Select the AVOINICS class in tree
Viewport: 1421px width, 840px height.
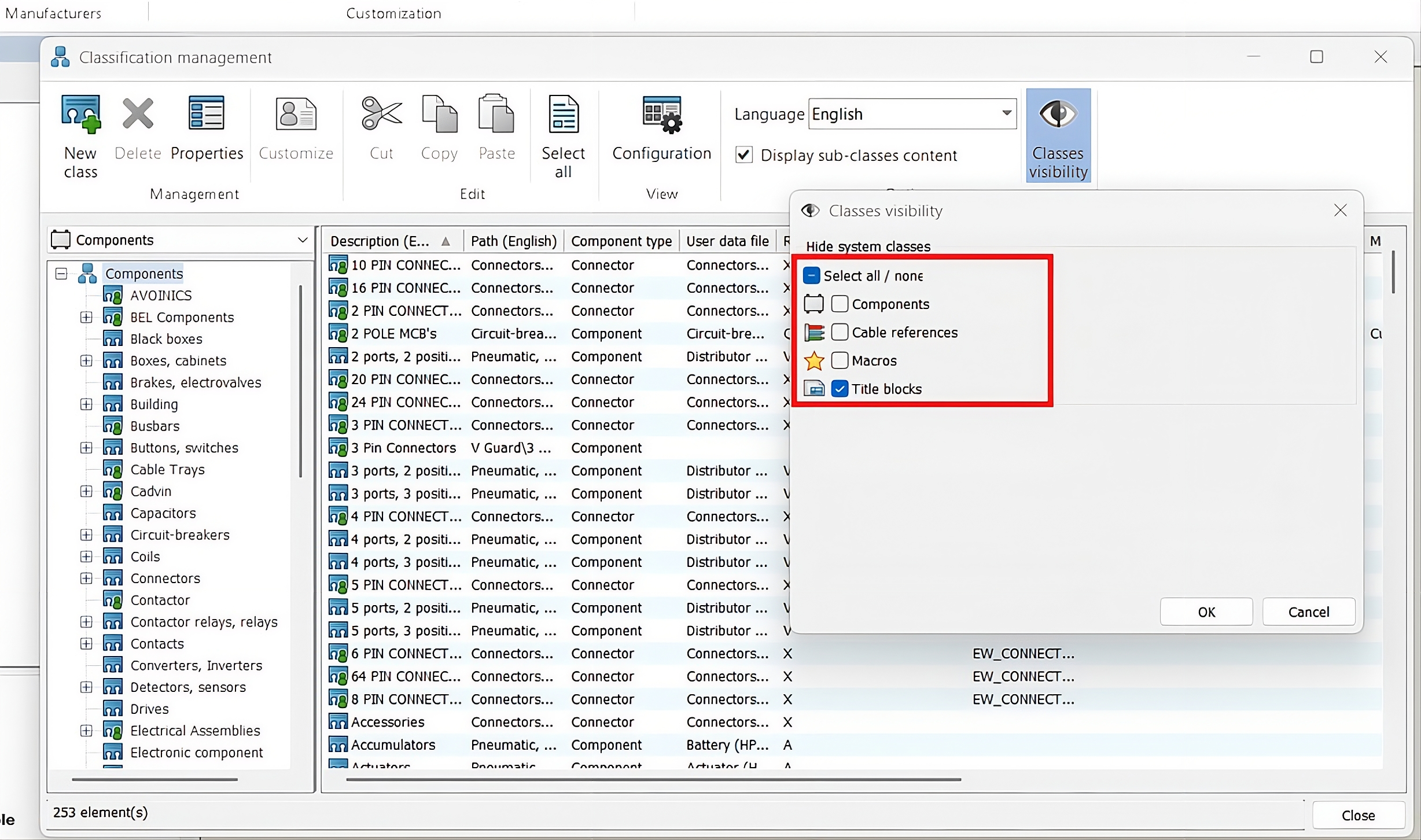[x=161, y=295]
